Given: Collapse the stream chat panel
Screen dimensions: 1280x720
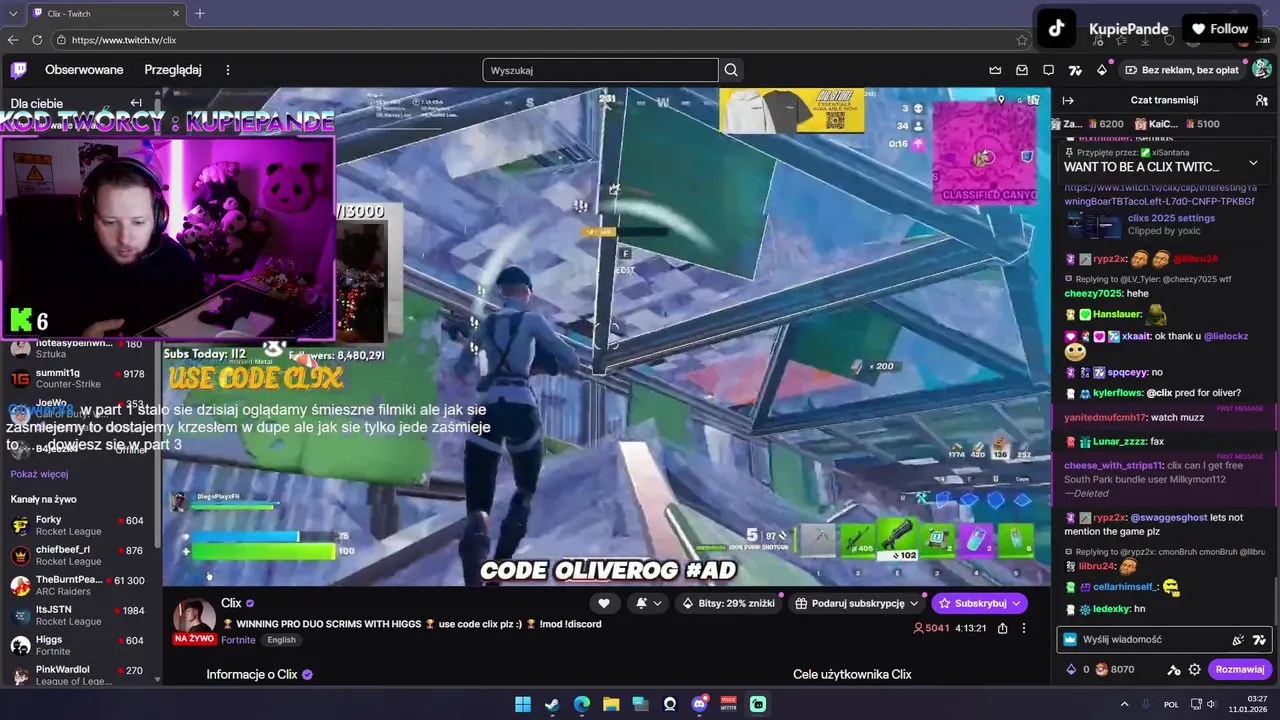Looking at the screenshot, I should tap(1067, 100).
